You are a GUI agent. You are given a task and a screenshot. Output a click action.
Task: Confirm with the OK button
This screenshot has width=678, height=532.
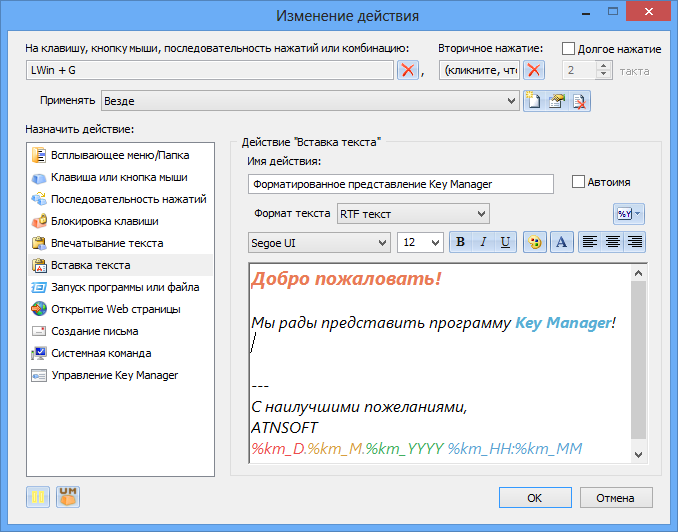pyautogui.click(x=535, y=498)
